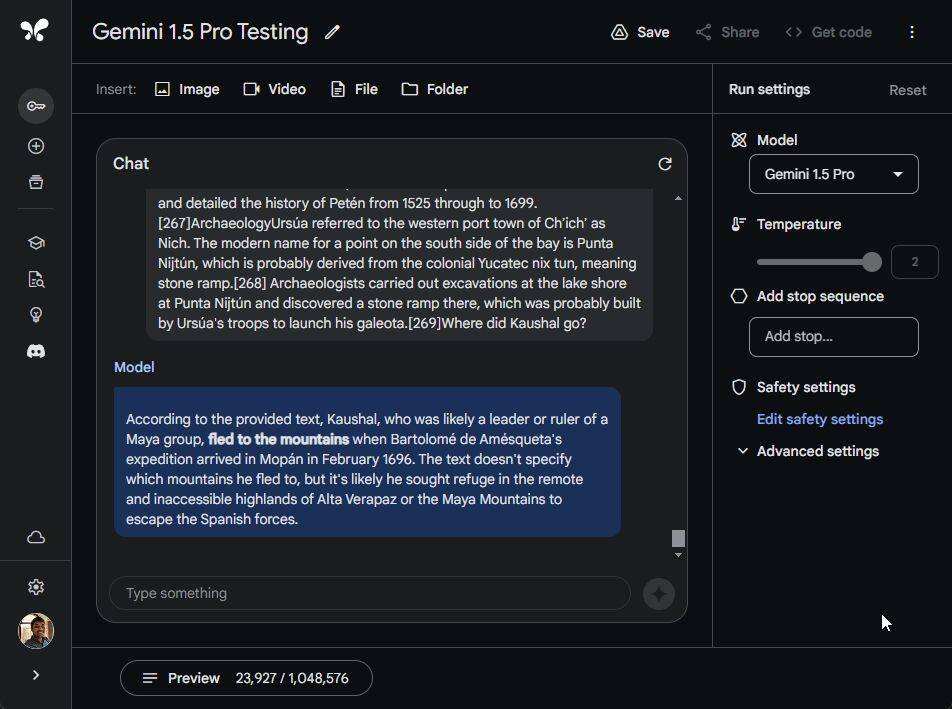
Task: Insert an Image into the prompt
Action: pyautogui.click(x=187, y=89)
